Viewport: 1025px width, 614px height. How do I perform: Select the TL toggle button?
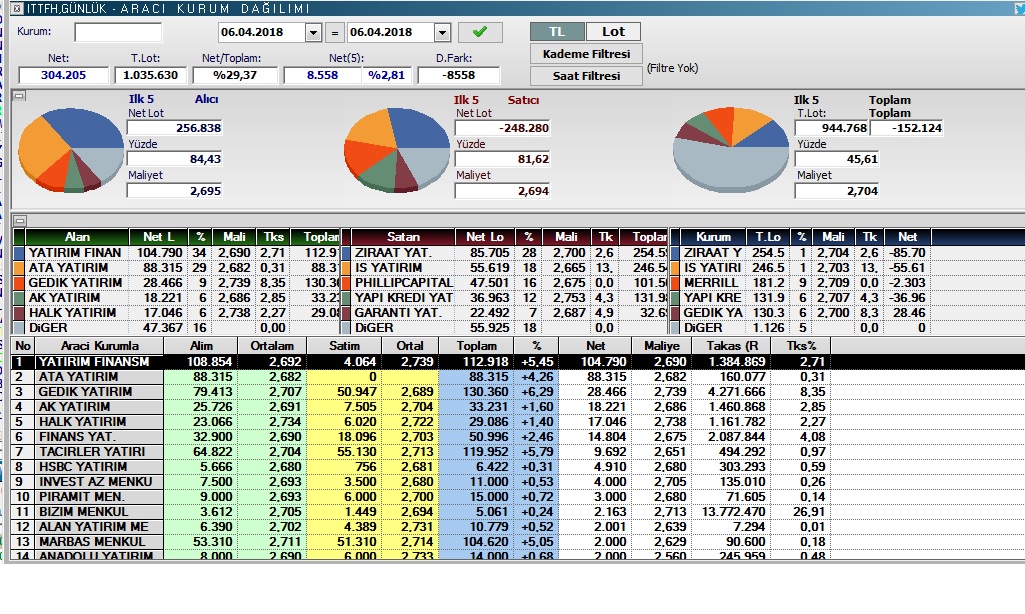[x=557, y=31]
